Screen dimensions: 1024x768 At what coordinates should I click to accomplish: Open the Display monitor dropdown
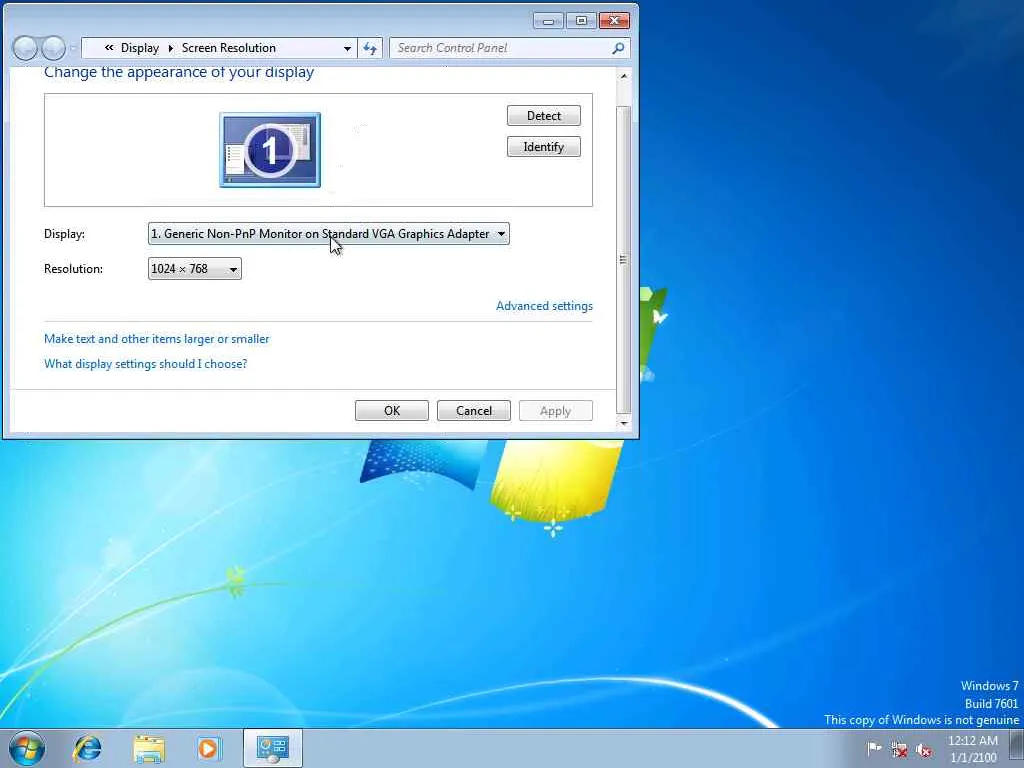coord(328,234)
